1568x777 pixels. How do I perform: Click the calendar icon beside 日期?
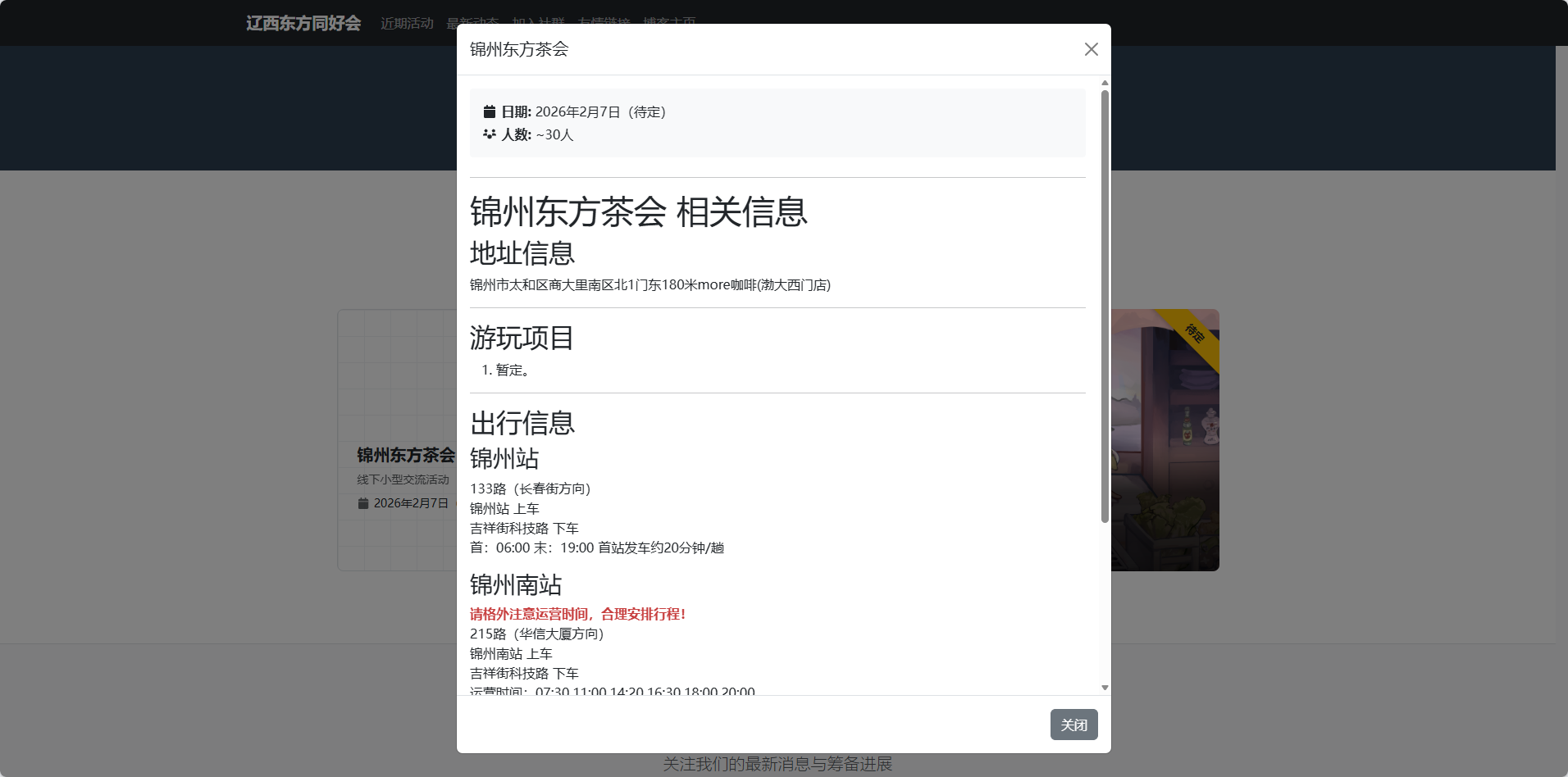point(490,111)
